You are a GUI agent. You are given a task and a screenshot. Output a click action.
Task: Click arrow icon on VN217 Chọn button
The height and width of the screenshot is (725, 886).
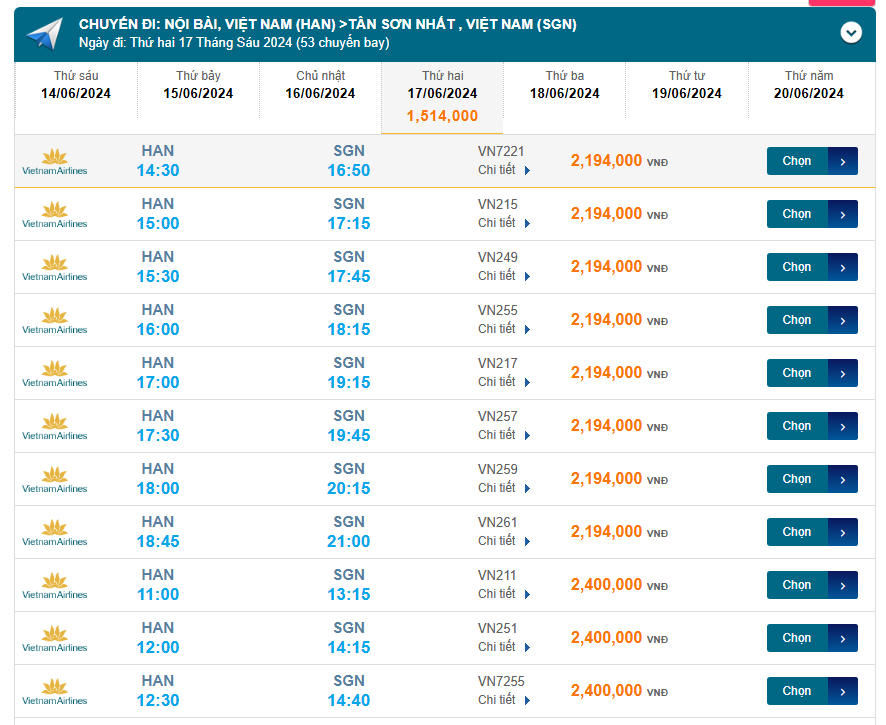[x=842, y=373]
